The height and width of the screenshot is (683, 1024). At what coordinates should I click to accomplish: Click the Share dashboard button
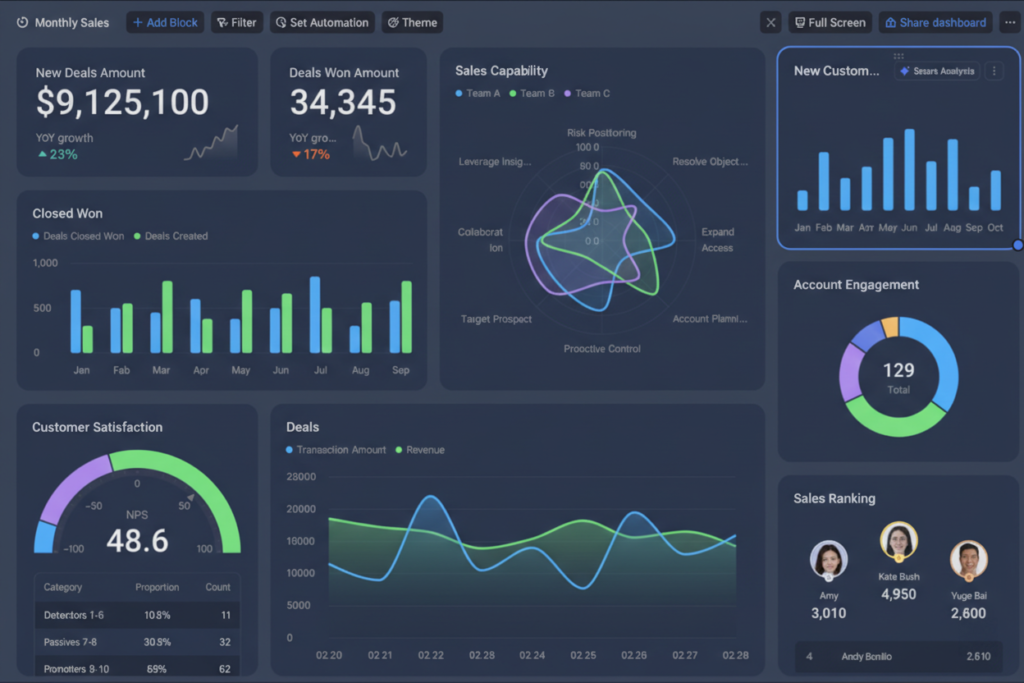click(x=934, y=22)
